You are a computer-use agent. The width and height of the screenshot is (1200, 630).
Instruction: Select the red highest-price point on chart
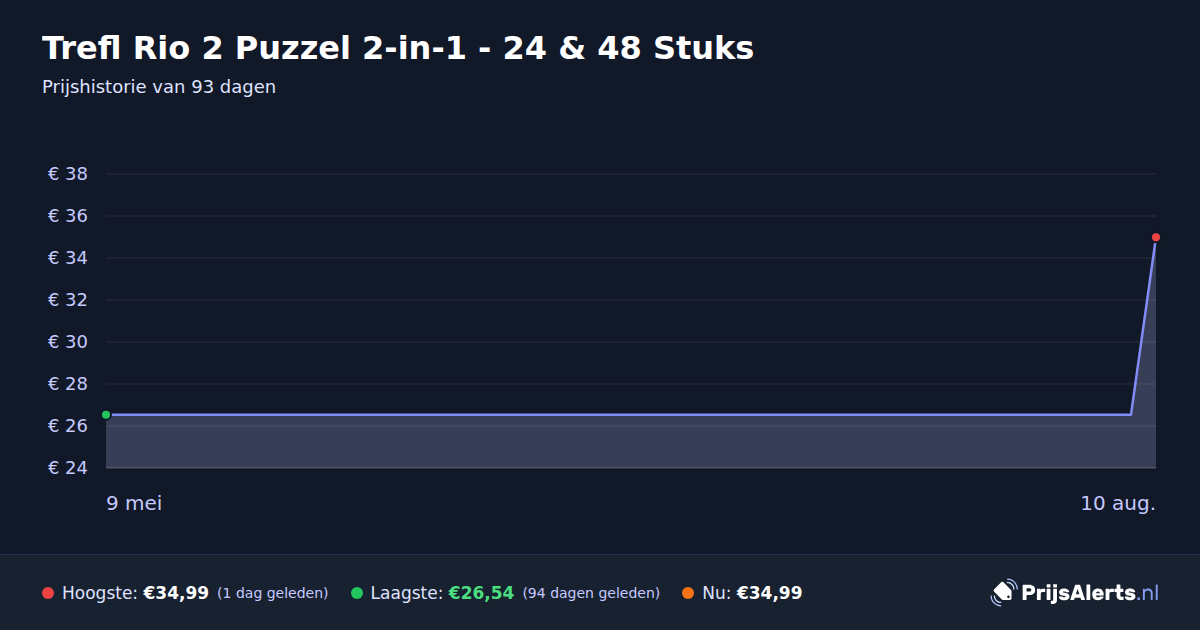coord(1156,237)
